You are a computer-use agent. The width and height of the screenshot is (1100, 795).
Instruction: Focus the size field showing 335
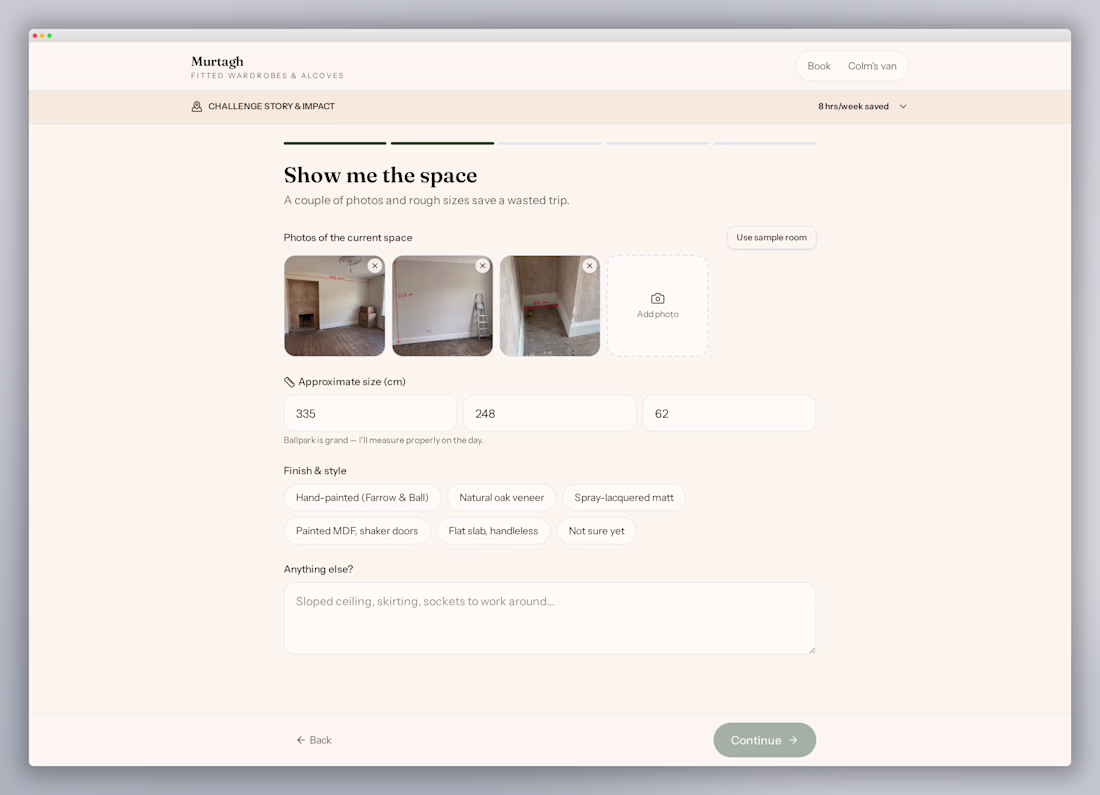click(x=370, y=413)
